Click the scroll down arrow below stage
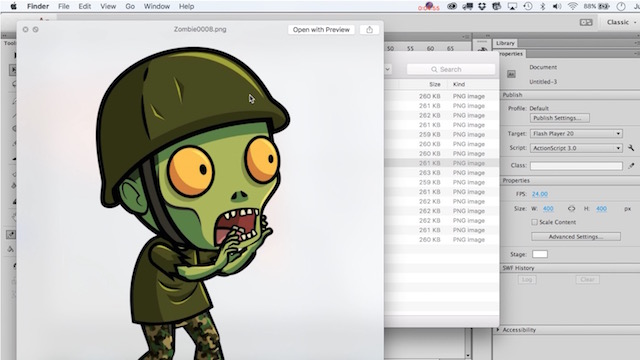The image size is (640, 360). click(468, 356)
